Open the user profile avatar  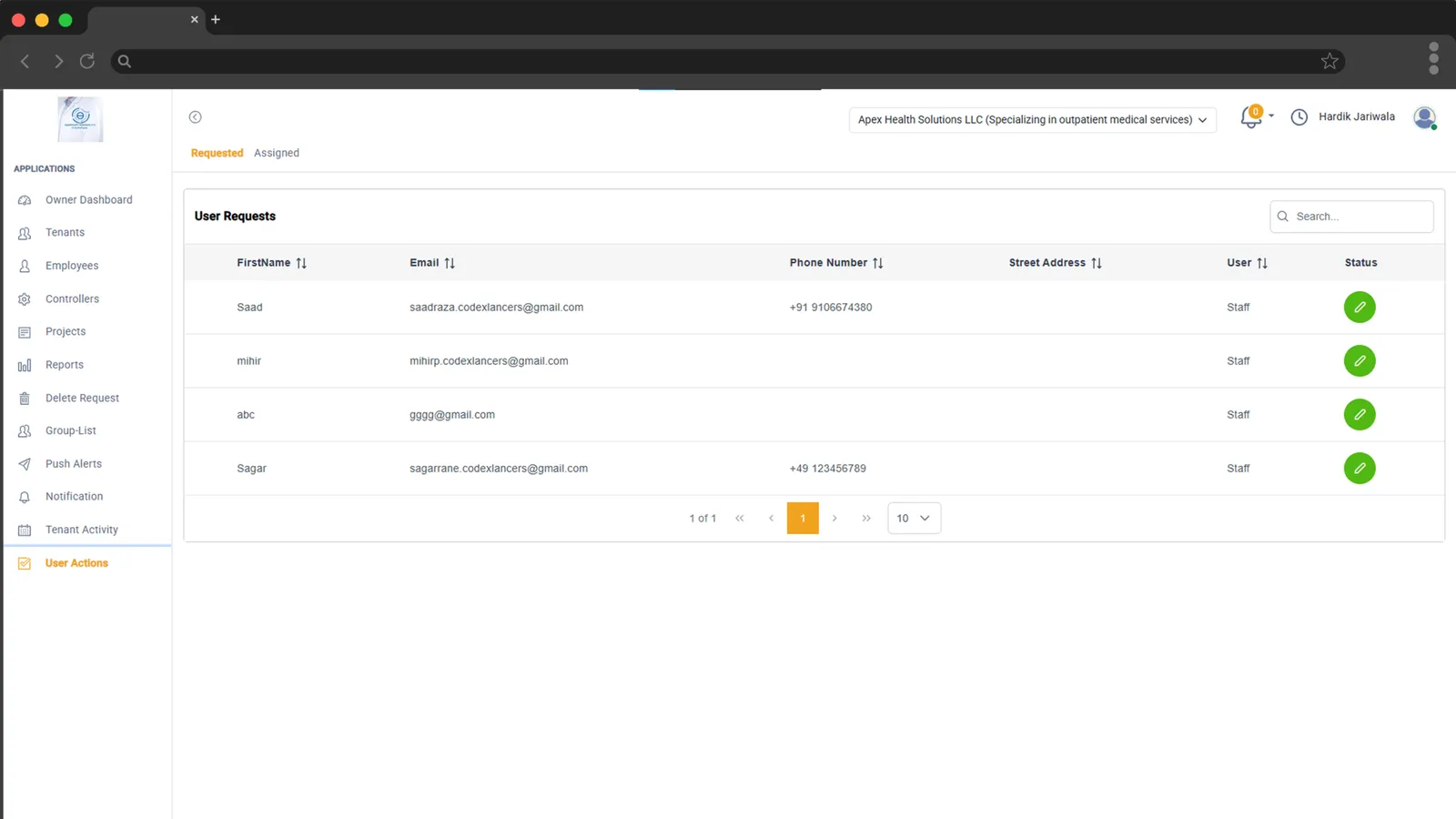pyautogui.click(x=1425, y=117)
